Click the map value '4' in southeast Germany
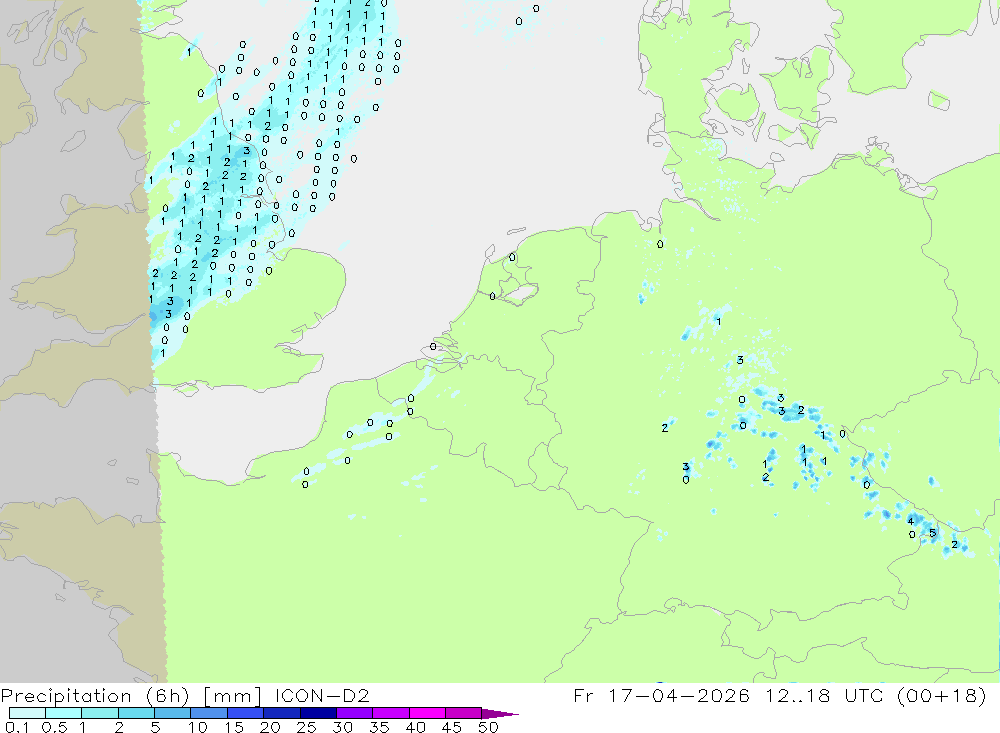The width and height of the screenshot is (1000, 733). pos(911,521)
